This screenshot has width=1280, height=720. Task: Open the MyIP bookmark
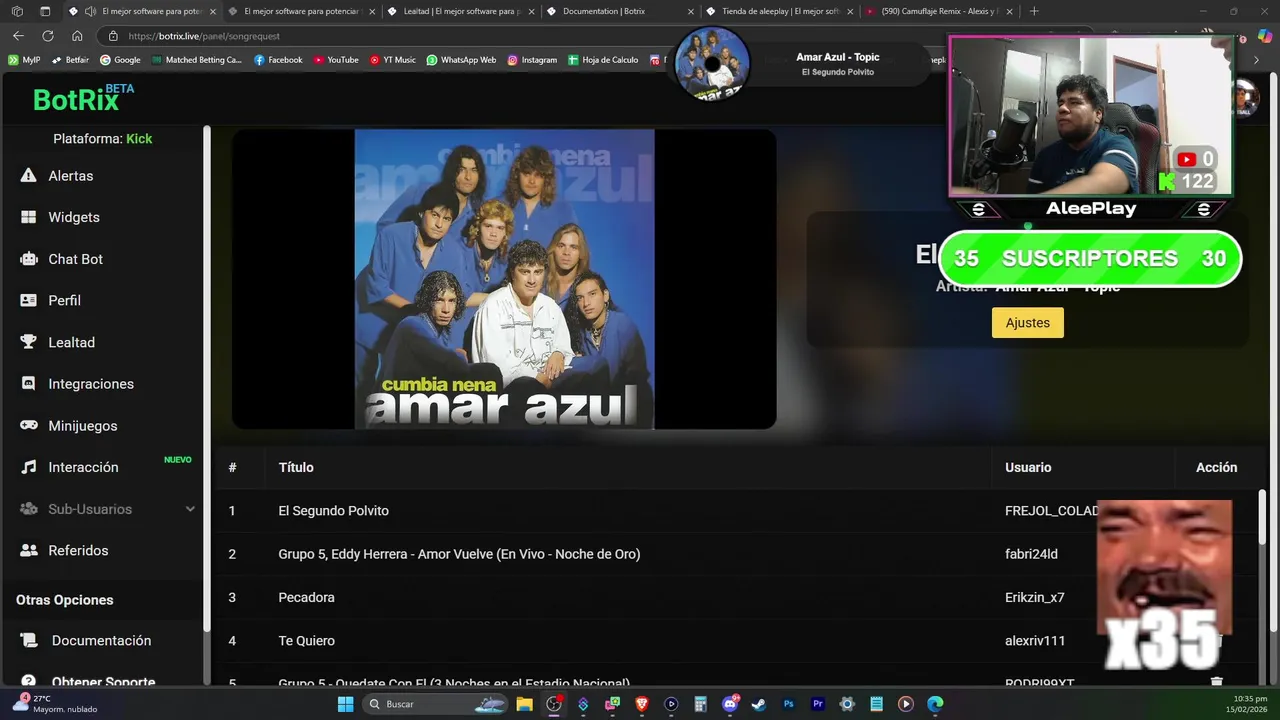click(24, 60)
